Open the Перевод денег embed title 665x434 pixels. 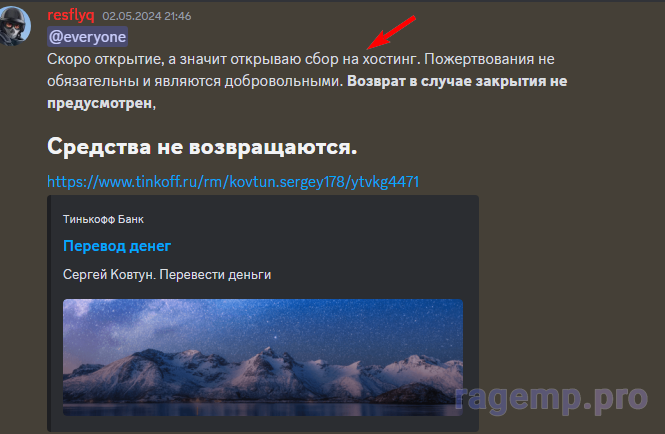(x=117, y=246)
